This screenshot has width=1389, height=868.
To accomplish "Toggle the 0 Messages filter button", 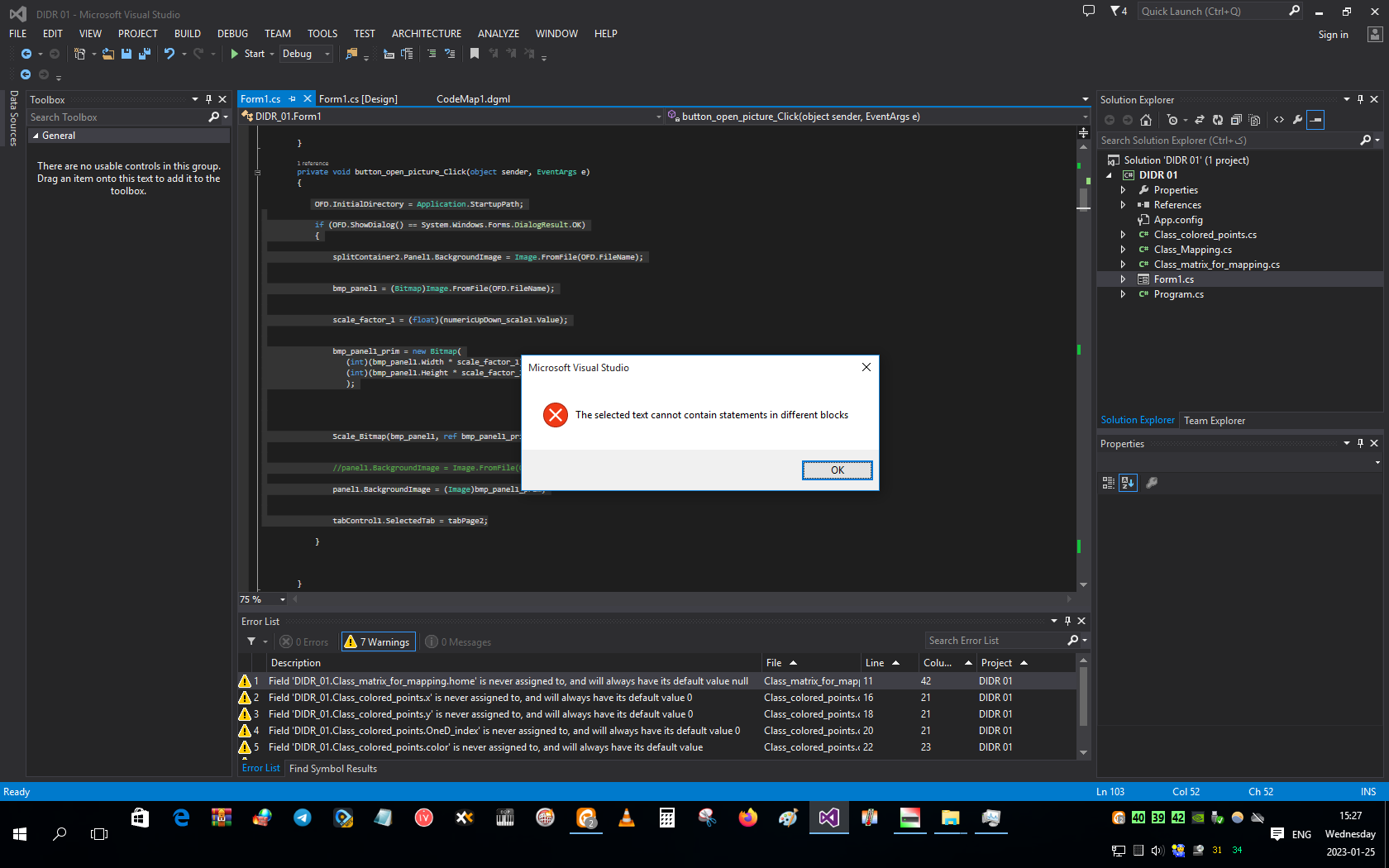I will click(458, 642).
